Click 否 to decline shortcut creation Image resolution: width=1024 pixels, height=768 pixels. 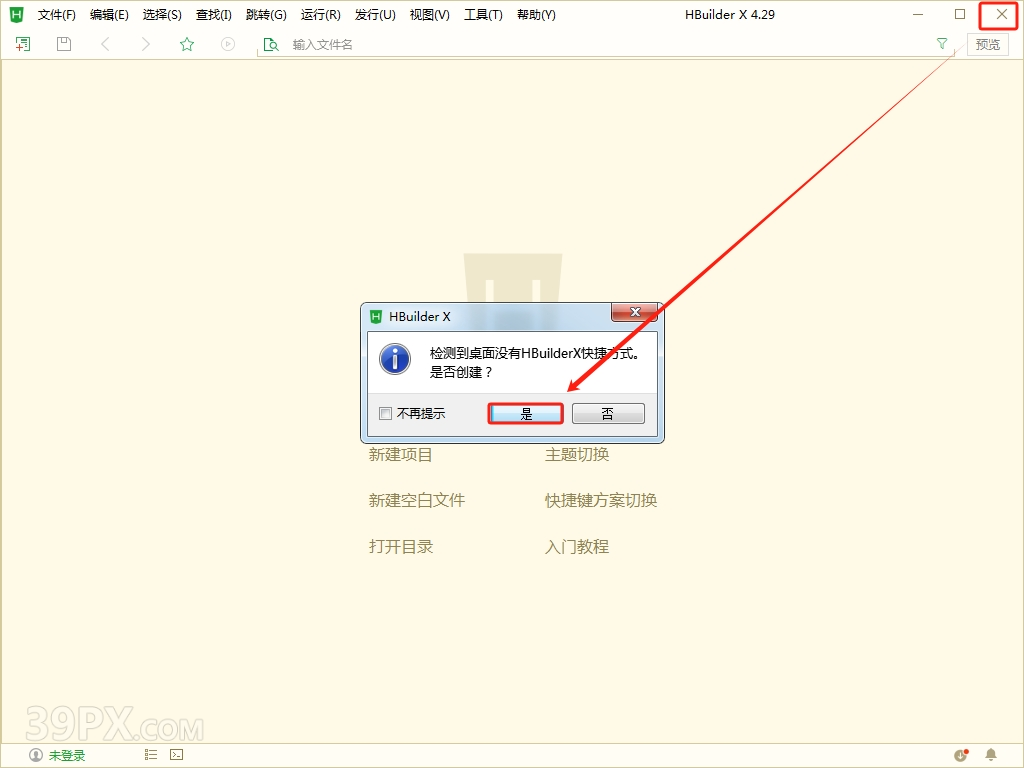pos(608,413)
